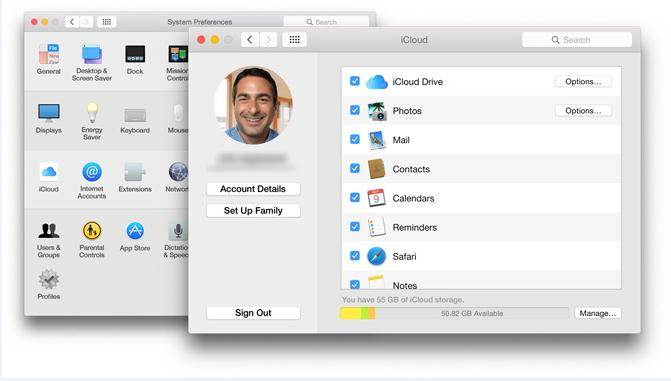Click the Account Details button

pos(253,189)
